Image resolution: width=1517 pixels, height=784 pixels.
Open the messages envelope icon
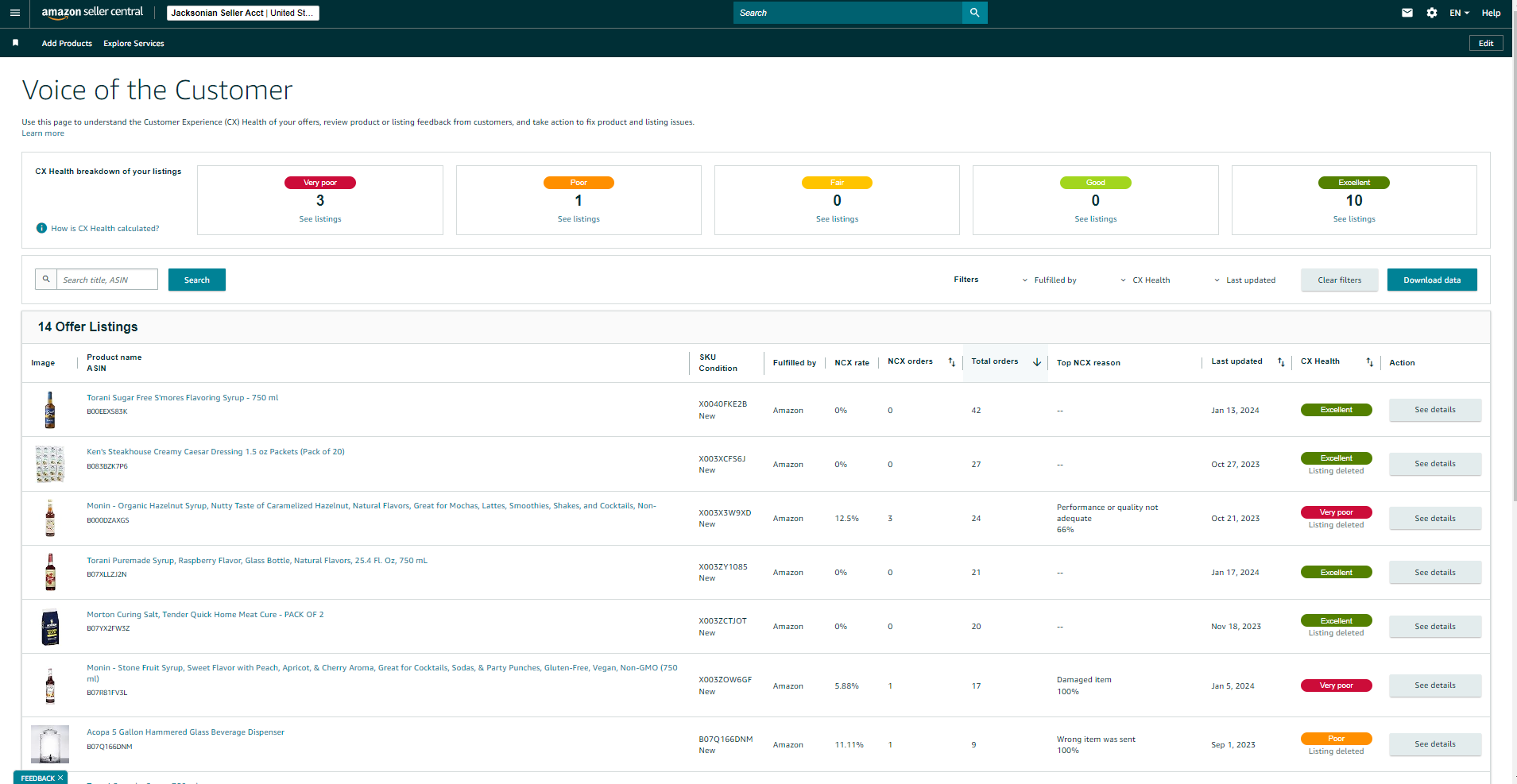1407,13
